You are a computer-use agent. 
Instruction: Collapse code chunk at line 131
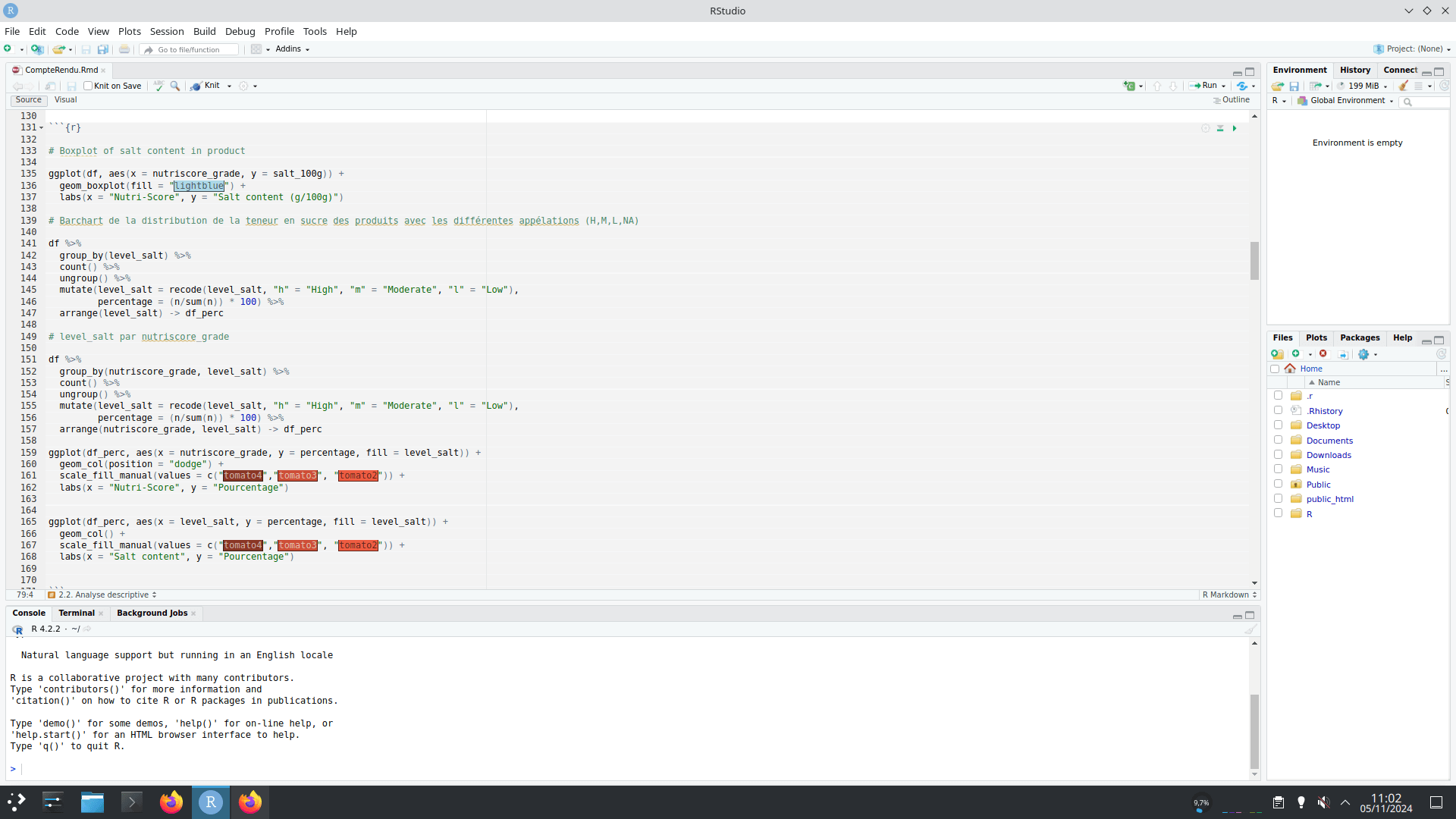[x=42, y=128]
